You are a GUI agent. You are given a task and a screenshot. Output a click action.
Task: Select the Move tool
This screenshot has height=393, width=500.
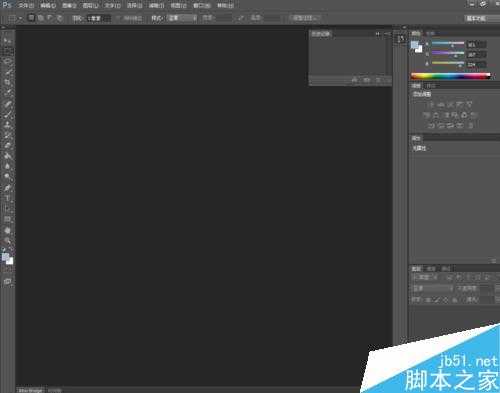pos(7,41)
